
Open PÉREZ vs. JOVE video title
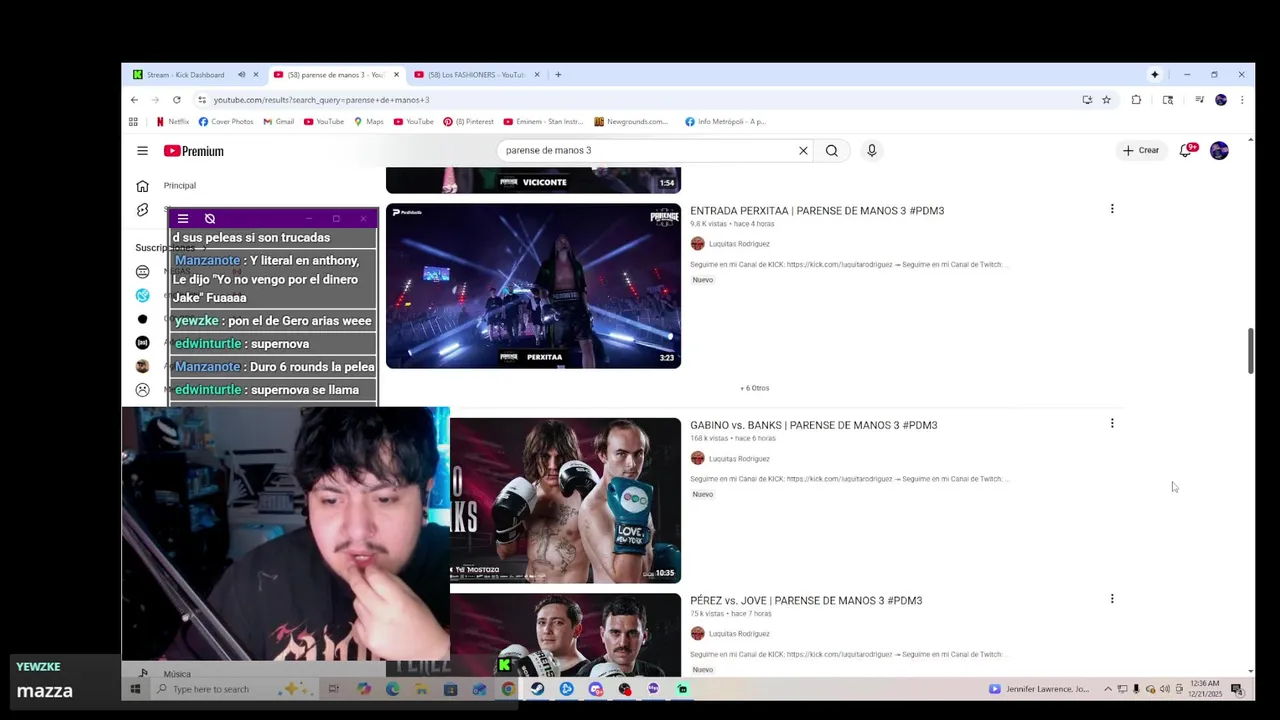point(806,601)
